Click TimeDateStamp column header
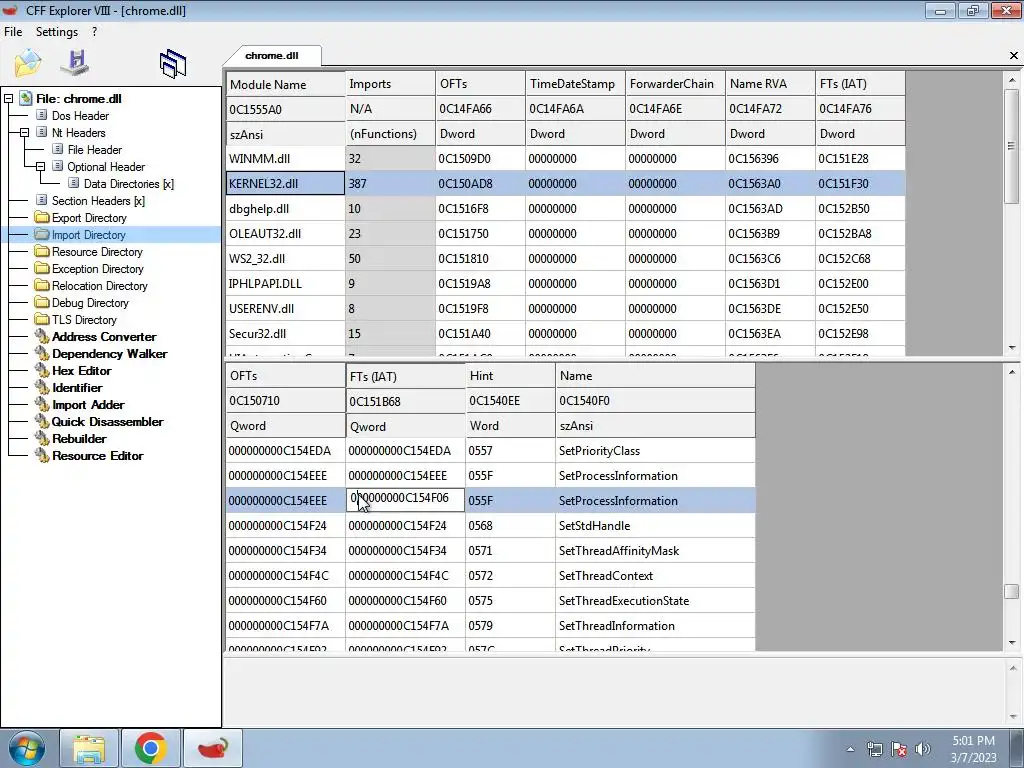Viewport: 1024px width, 768px height. tap(575, 84)
